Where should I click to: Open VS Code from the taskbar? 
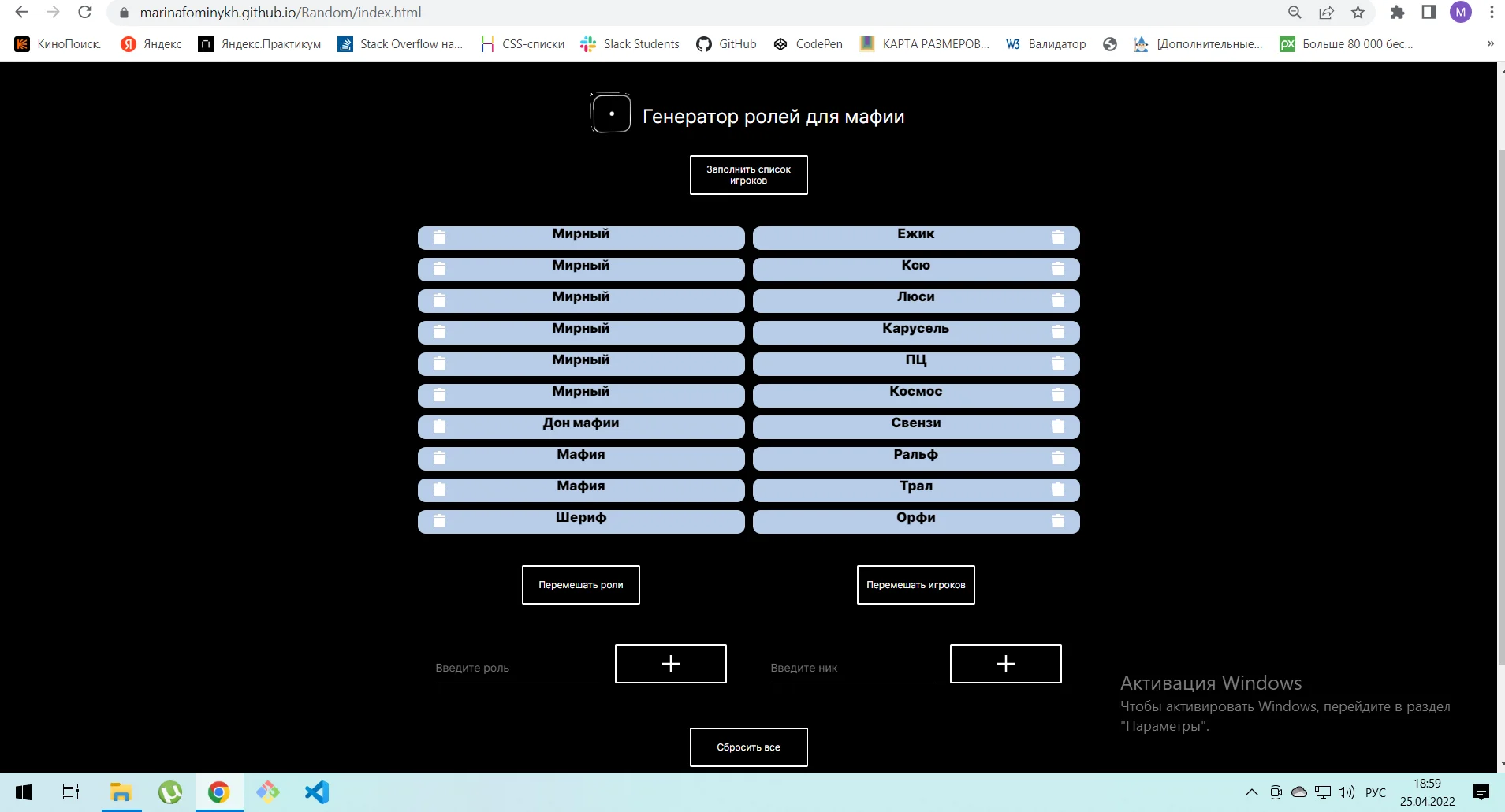pos(317,792)
